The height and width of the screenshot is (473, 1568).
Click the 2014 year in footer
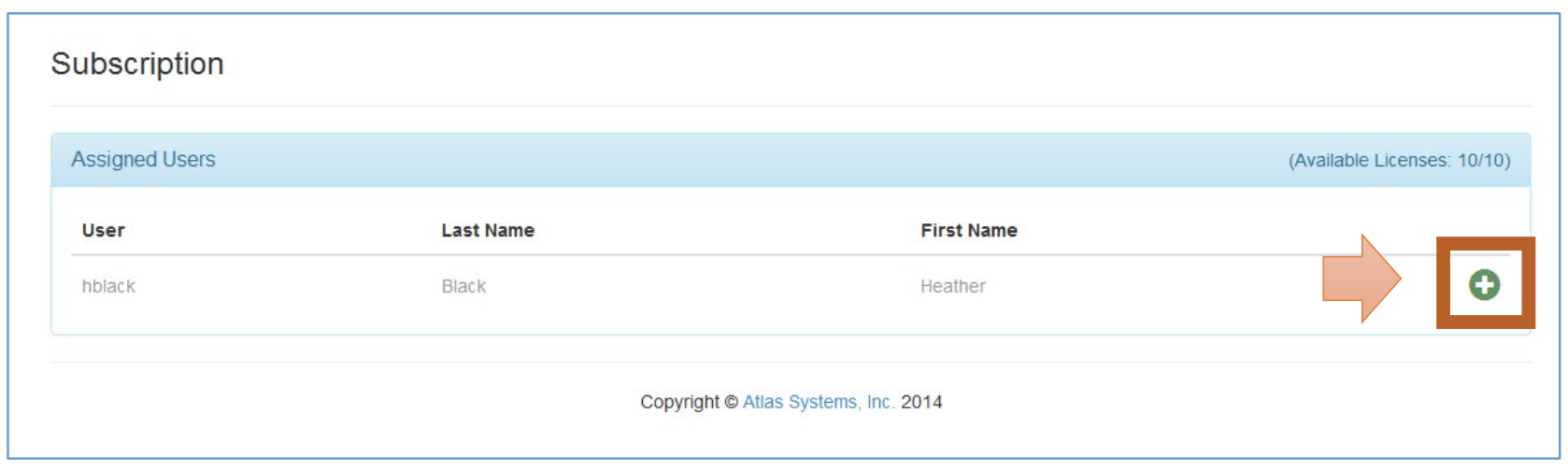coord(921,402)
